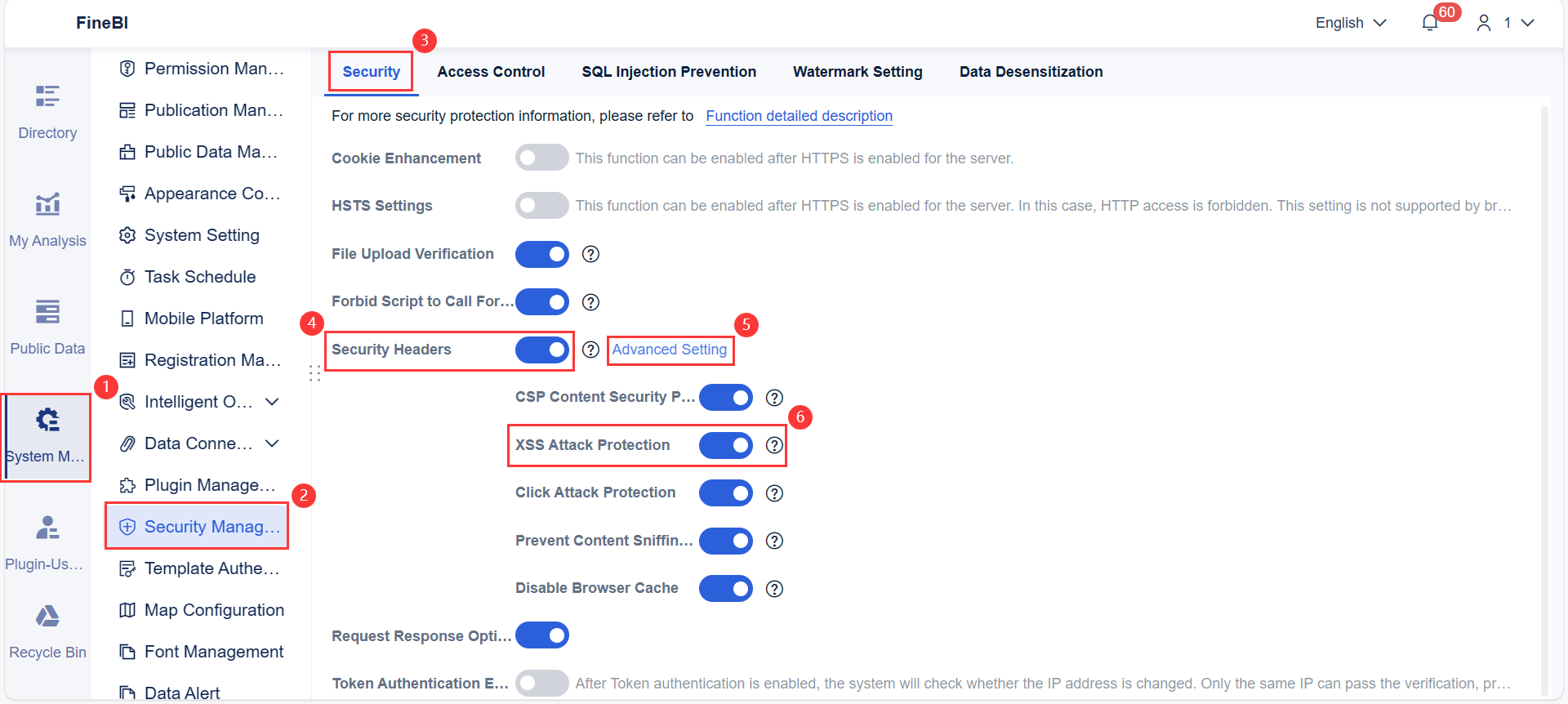The width and height of the screenshot is (1568, 704).
Task: Click the Mobile Platform phone icon
Action: click(127, 318)
